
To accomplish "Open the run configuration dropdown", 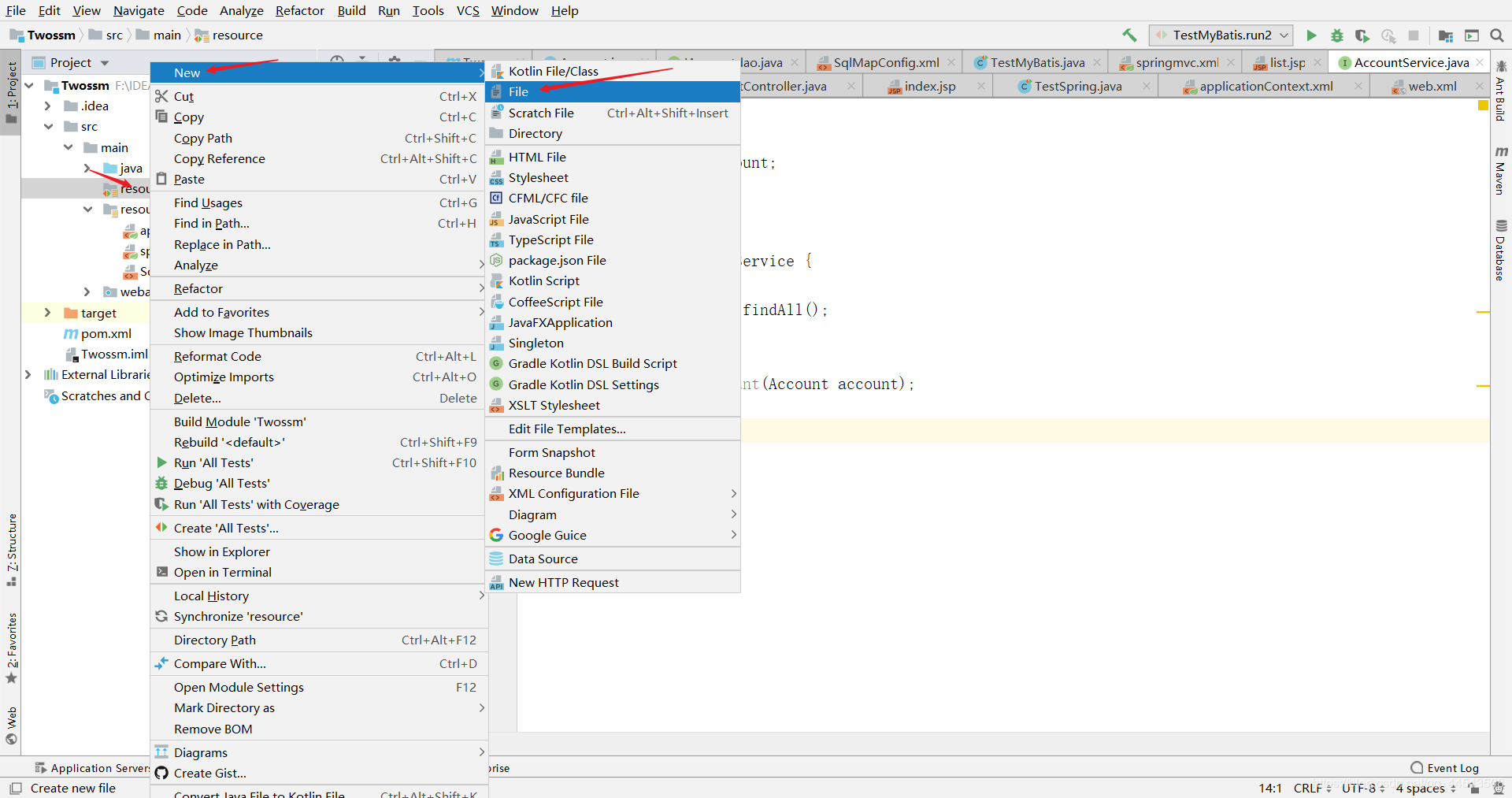I will [1221, 35].
